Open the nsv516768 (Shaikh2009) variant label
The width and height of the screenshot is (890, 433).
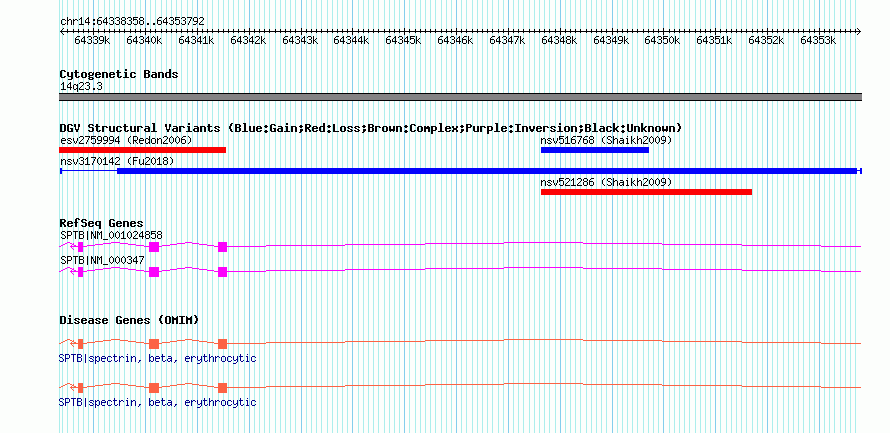[606, 140]
